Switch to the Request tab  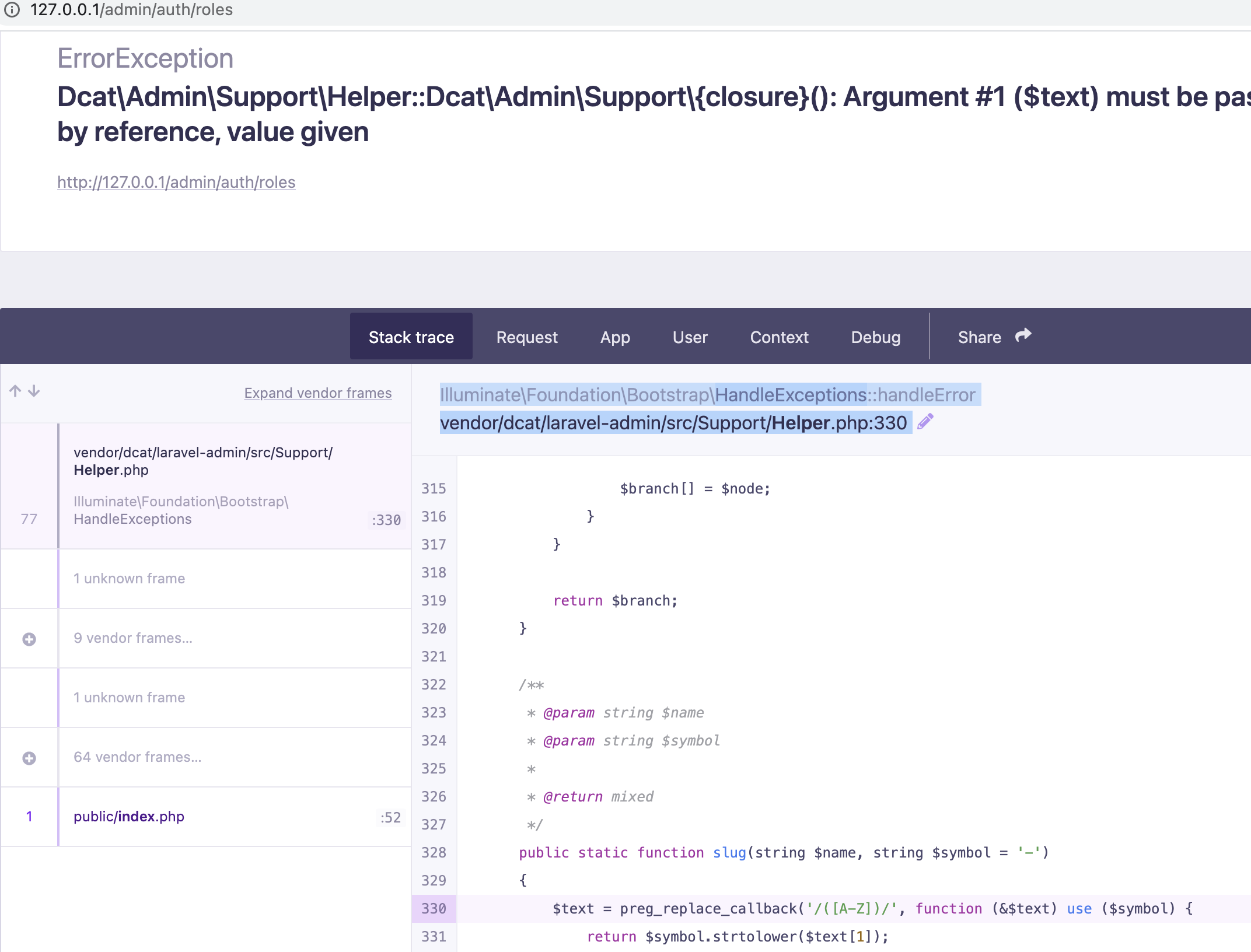(x=526, y=337)
